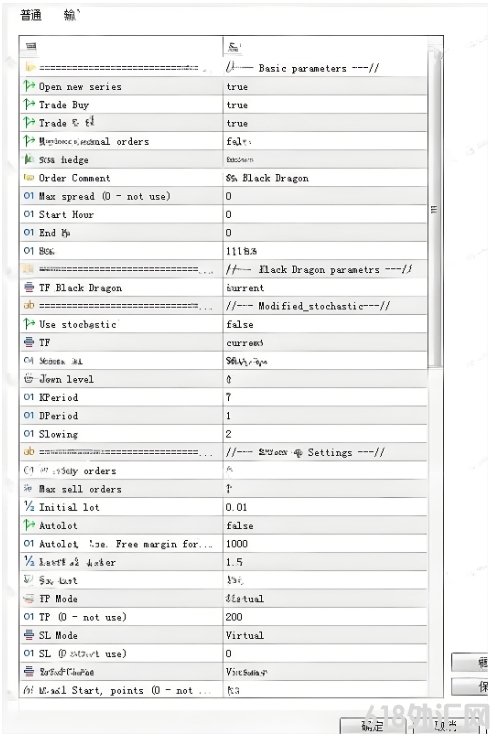Image resolution: width=497 pixels, height=741 pixels.
Task: Click the green arrow icon beside Trade Buy
Action: pyautogui.click(x=29, y=104)
